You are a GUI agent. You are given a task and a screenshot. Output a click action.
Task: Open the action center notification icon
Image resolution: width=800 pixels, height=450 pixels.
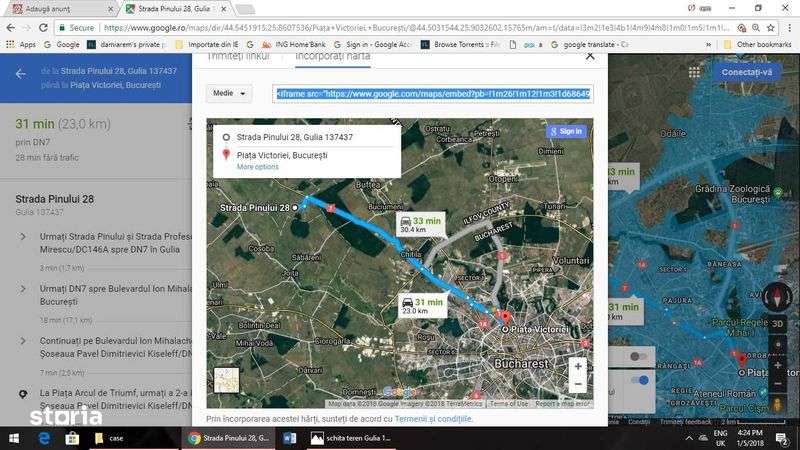781,438
